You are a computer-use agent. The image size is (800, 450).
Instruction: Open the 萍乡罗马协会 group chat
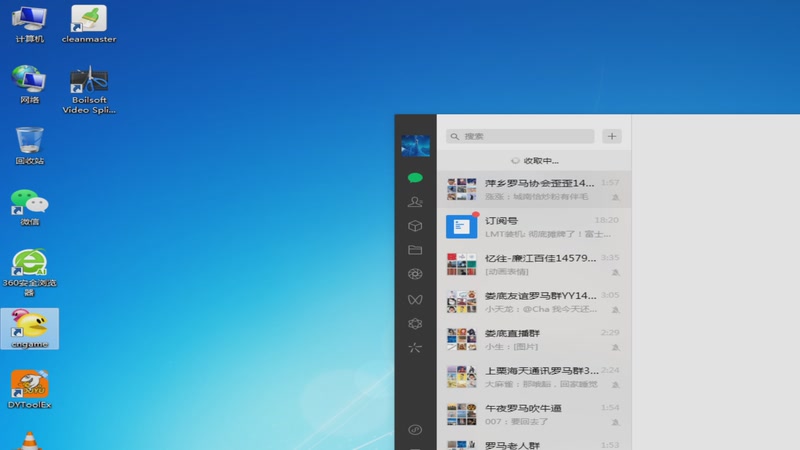point(534,189)
